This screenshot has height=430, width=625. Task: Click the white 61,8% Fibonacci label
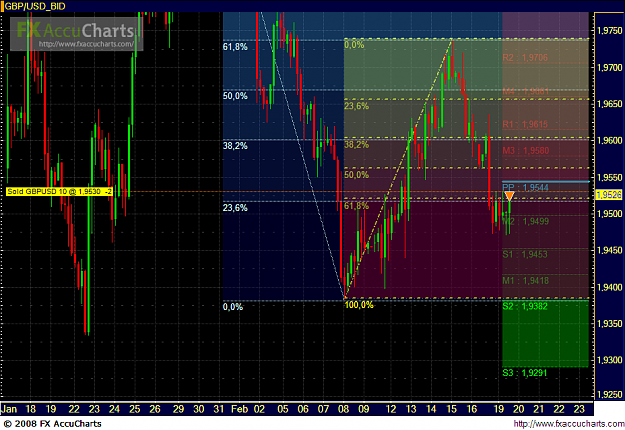[235, 47]
